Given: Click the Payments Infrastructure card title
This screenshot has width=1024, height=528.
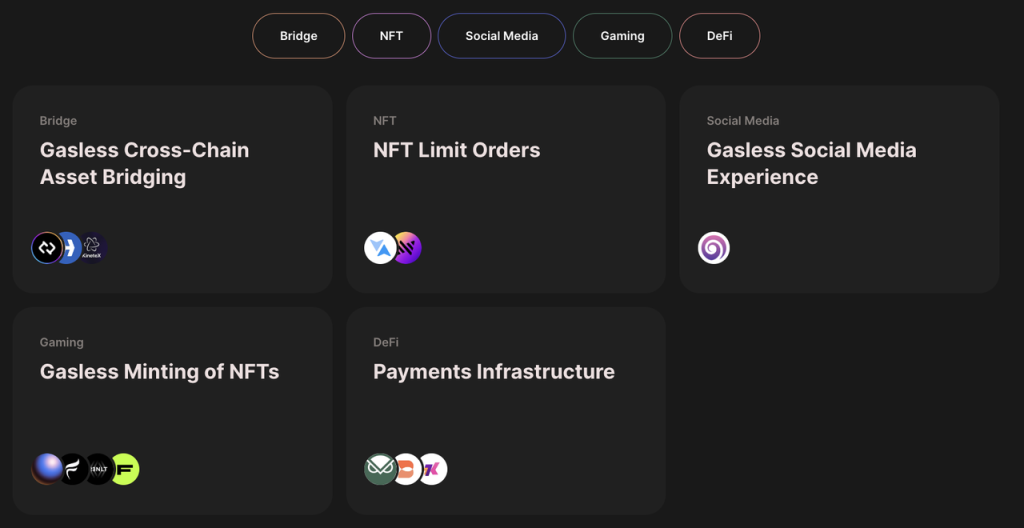Looking at the screenshot, I should (x=493, y=372).
